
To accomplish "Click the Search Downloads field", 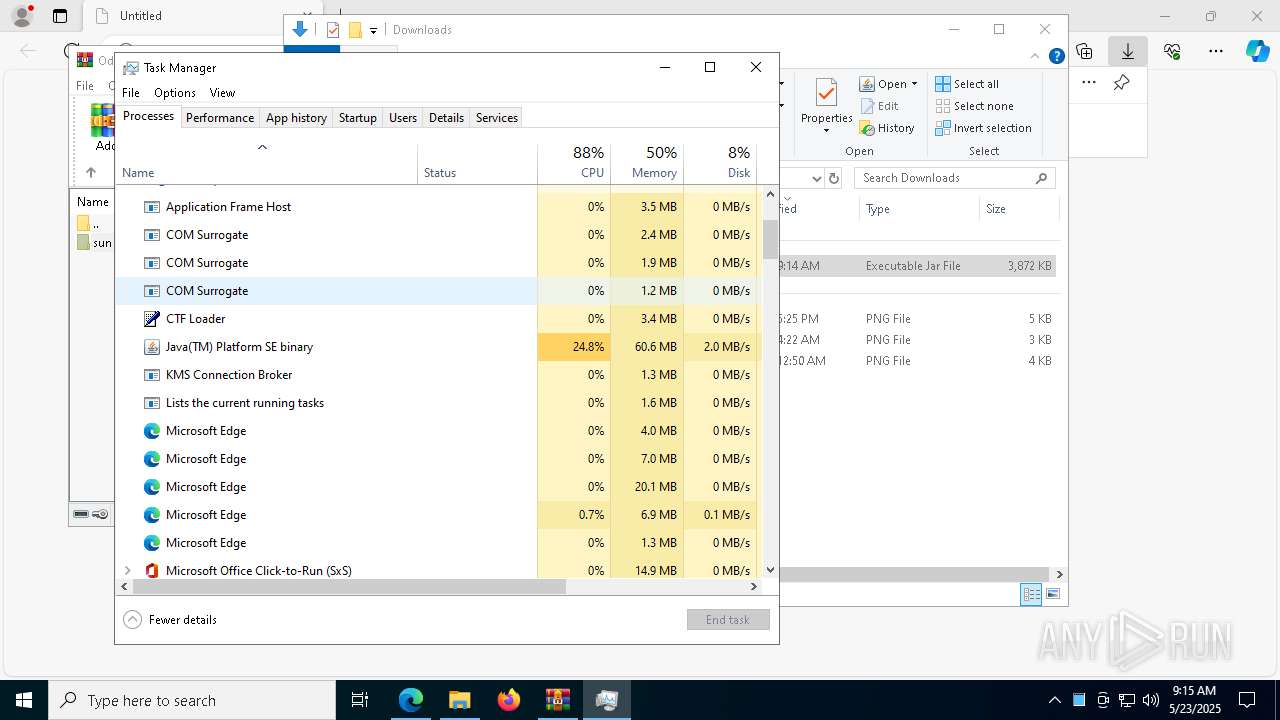I will 955,178.
